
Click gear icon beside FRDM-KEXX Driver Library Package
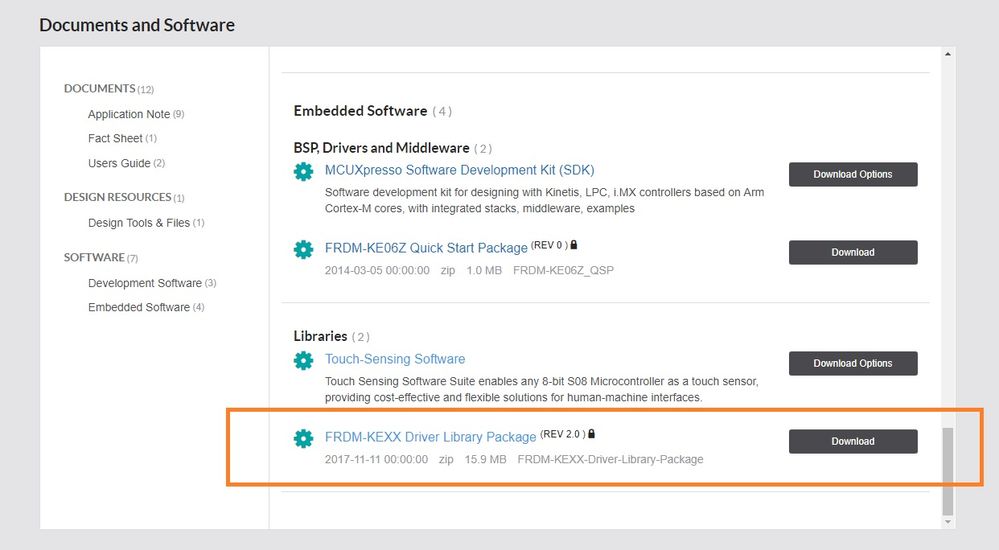(303, 438)
